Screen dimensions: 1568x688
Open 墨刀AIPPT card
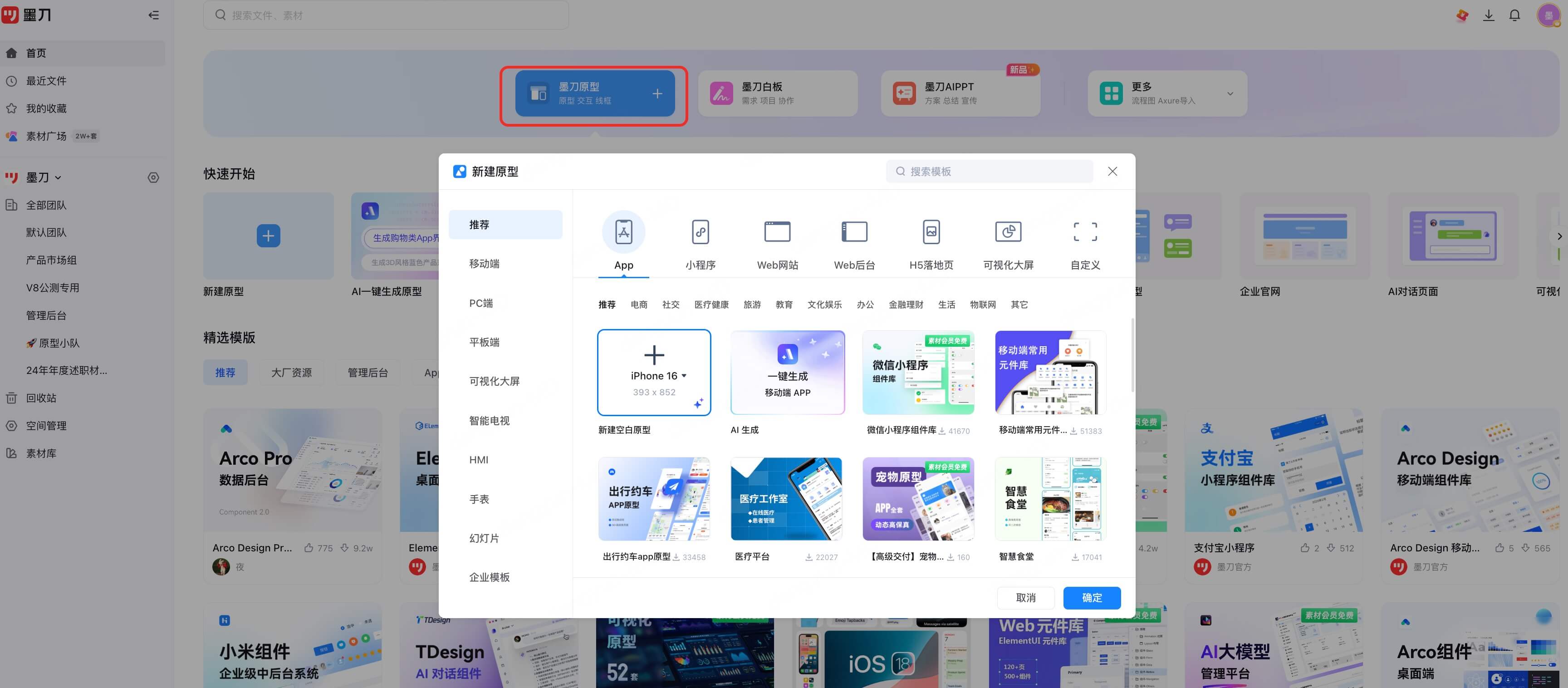[960, 93]
